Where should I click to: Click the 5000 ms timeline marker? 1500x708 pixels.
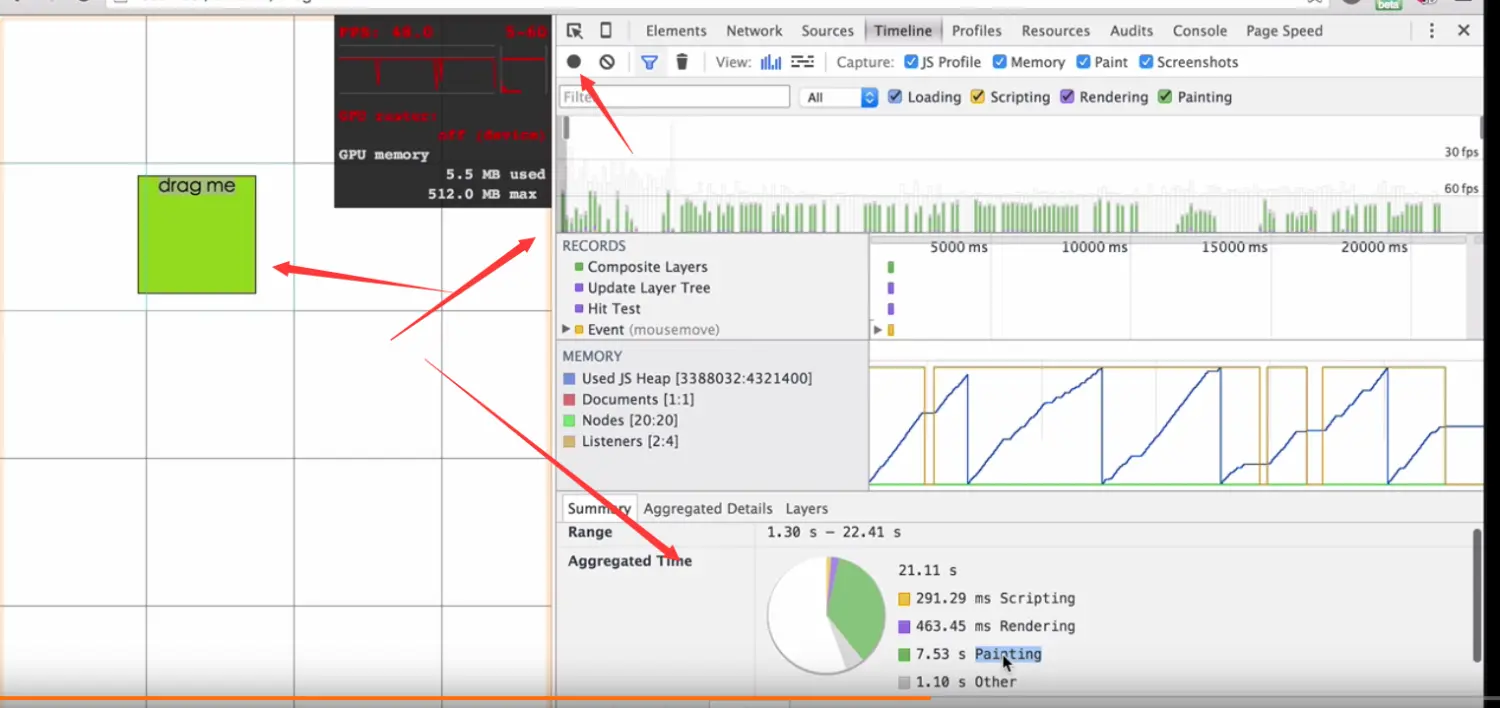click(958, 247)
